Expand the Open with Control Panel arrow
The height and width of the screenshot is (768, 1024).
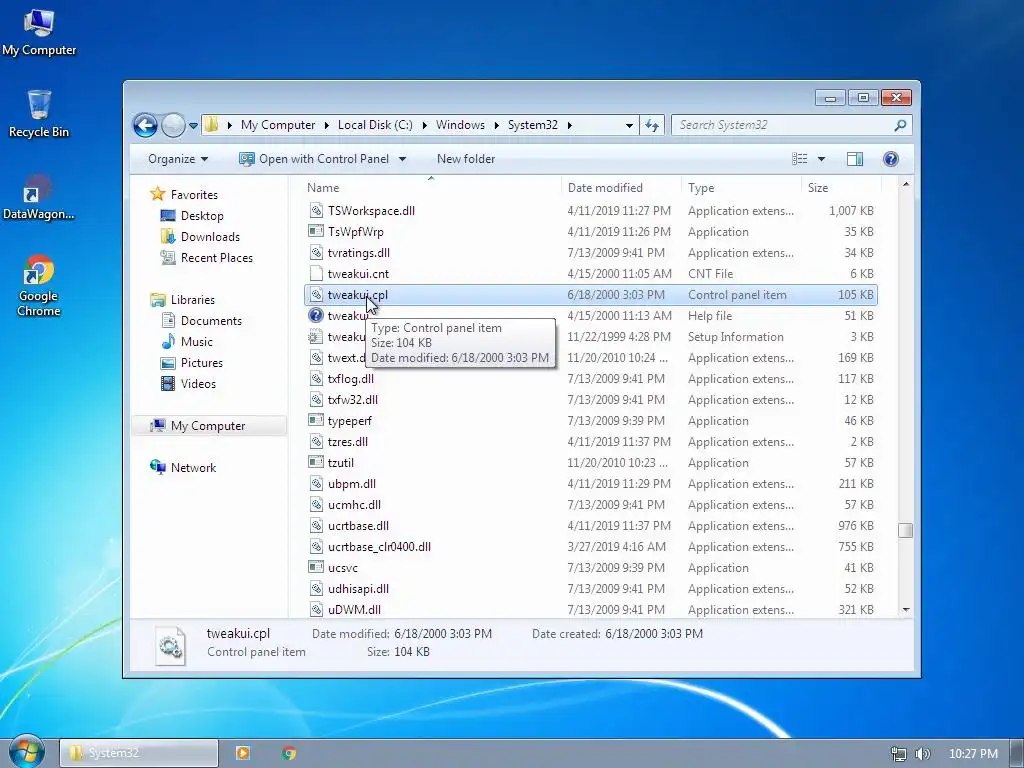tap(402, 159)
